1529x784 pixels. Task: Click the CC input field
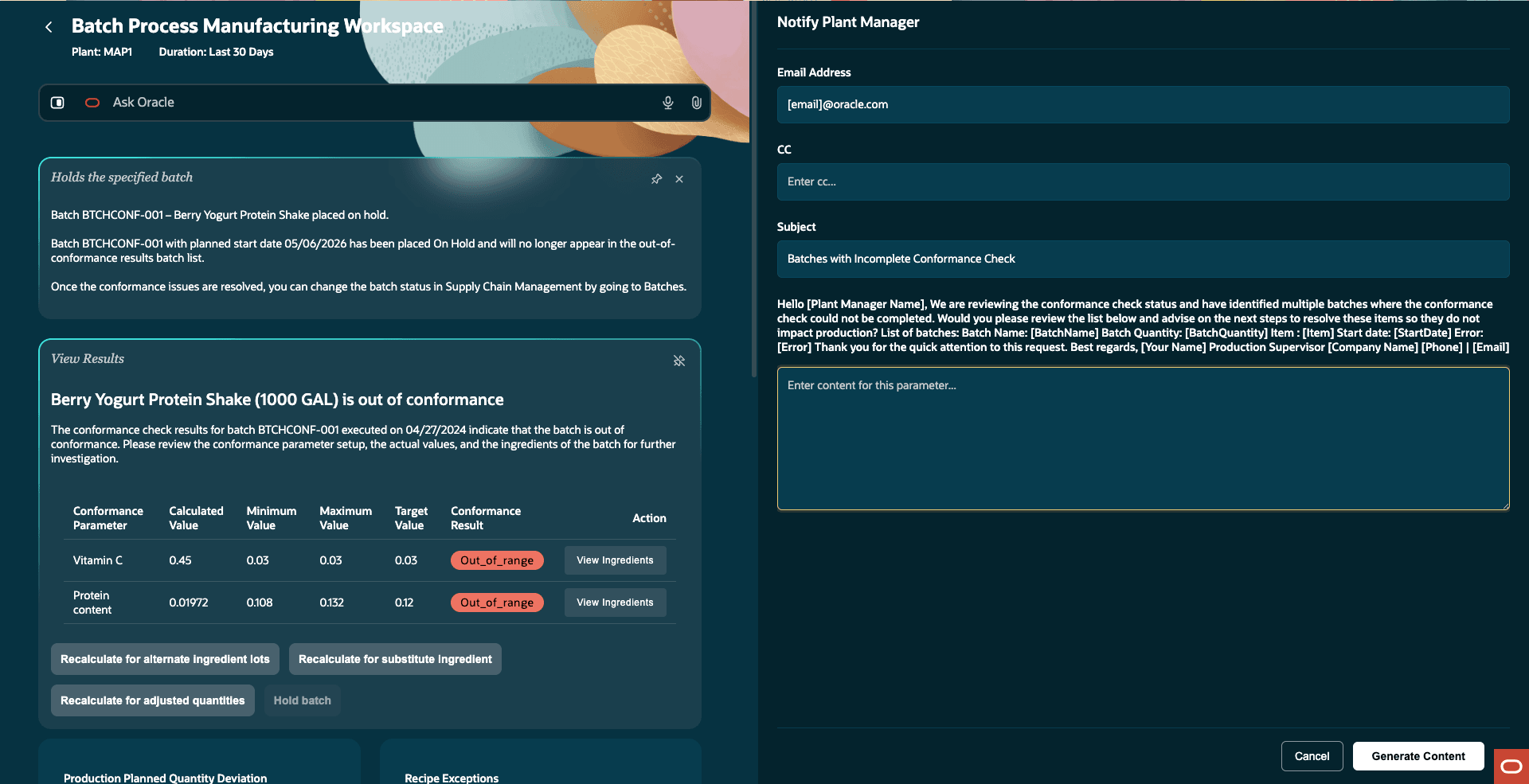pyautogui.click(x=1143, y=181)
